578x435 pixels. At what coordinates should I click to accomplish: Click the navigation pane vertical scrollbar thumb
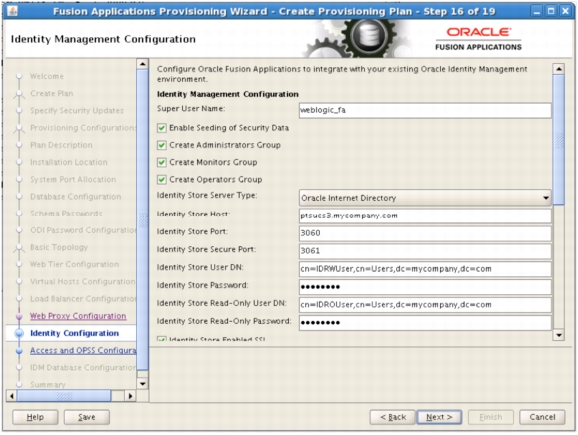pos(143,220)
